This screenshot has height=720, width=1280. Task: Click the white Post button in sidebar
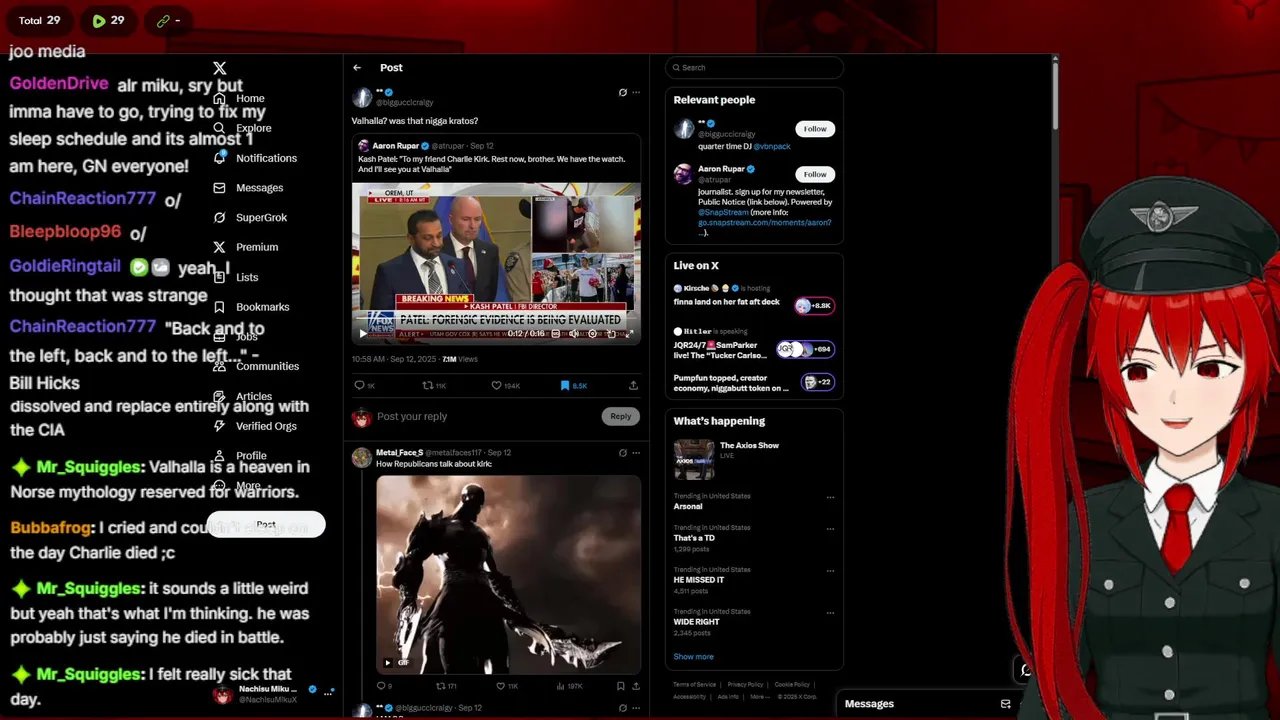pos(266,525)
